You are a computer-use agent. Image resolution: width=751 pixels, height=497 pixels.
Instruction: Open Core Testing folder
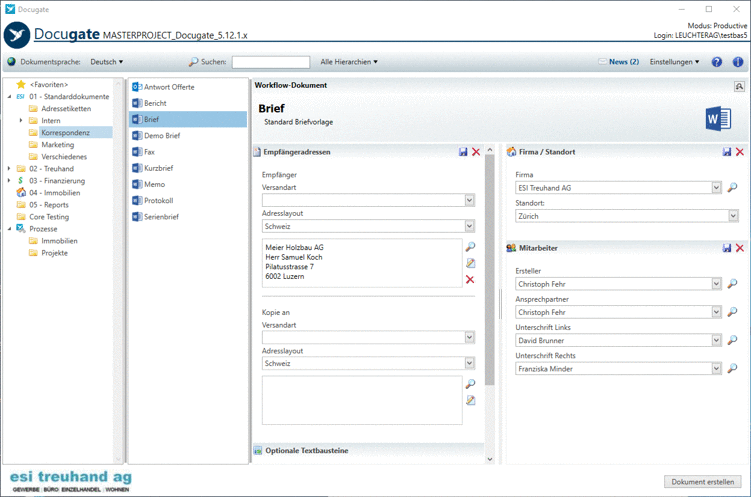(x=49, y=217)
